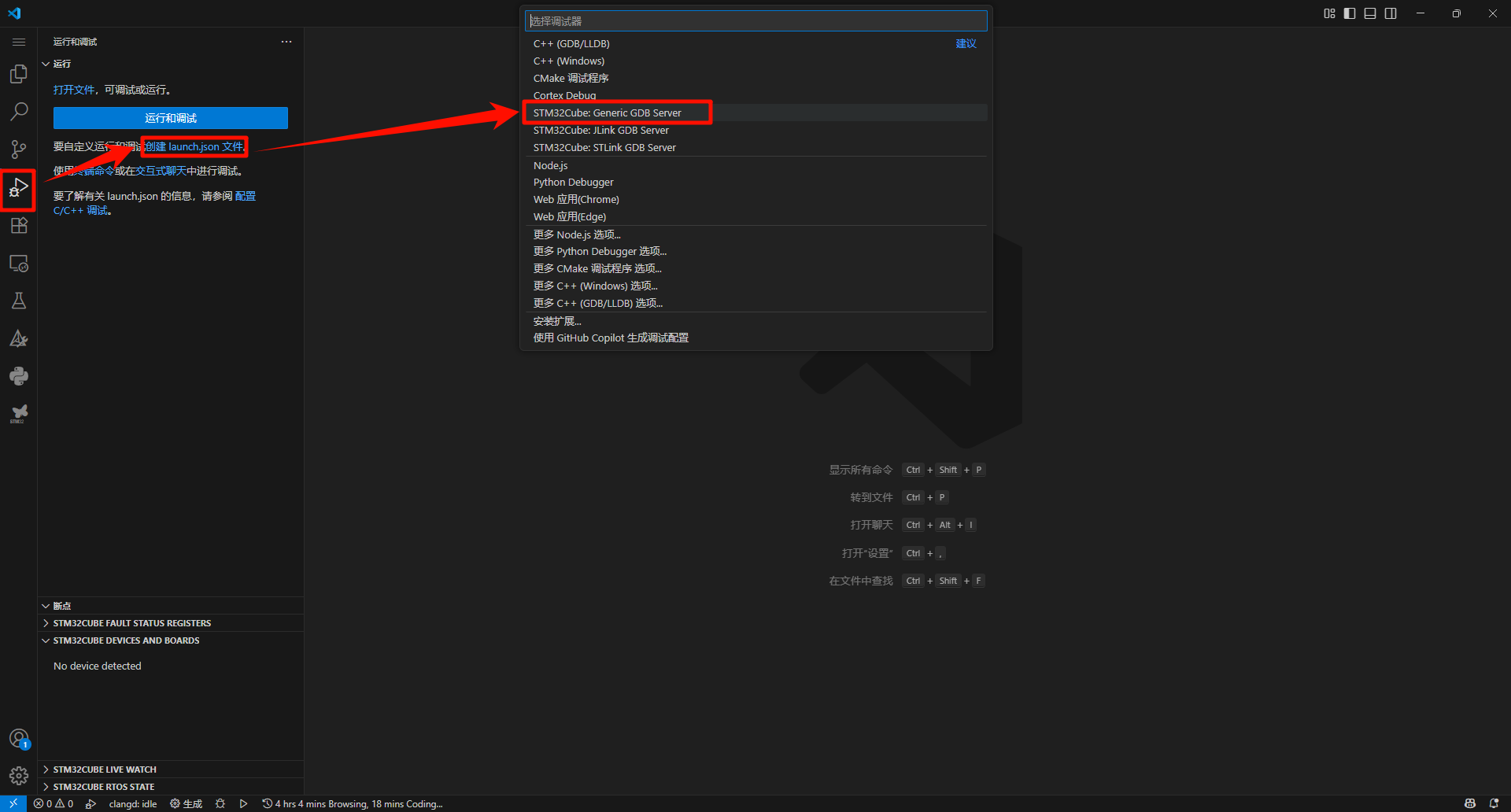Choose 使用 GitHub Copilot 生成调试配置
This screenshot has width=1511, height=812.
(x=755, y=338)
